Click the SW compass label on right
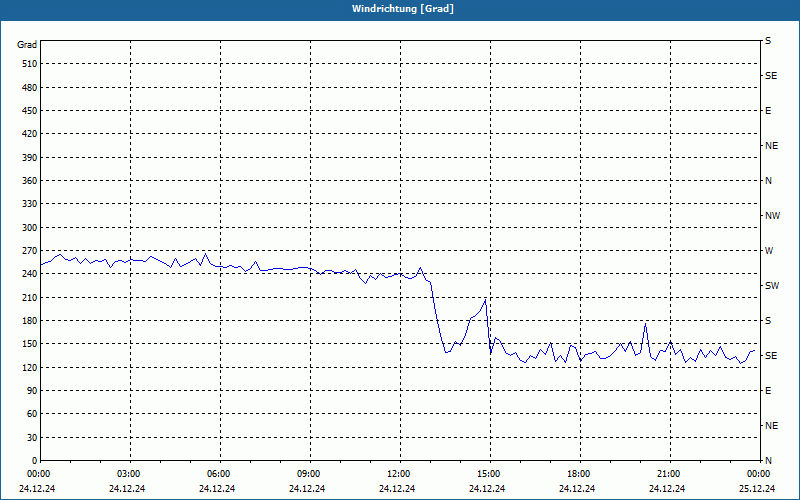 click(772, 286)
